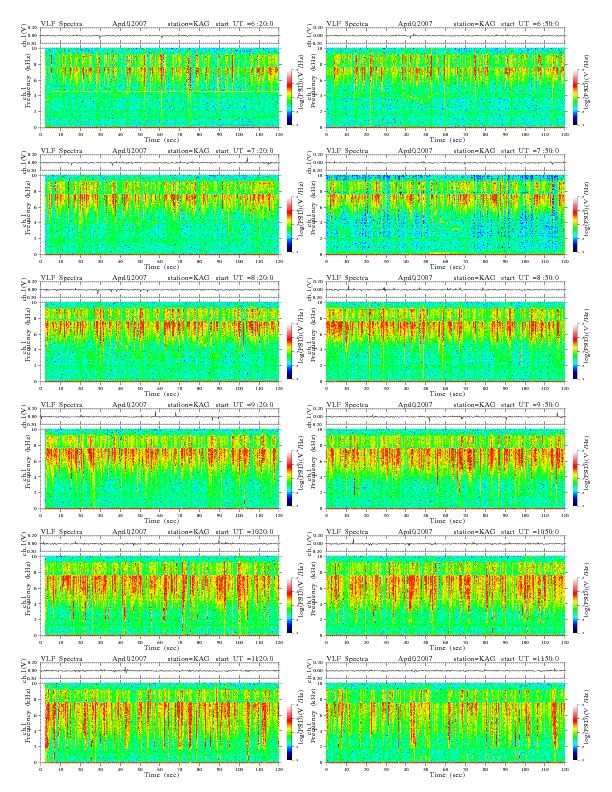Click the ch.1 waveform strip above the 7:50:0 spectrogram

coord(445,163)
